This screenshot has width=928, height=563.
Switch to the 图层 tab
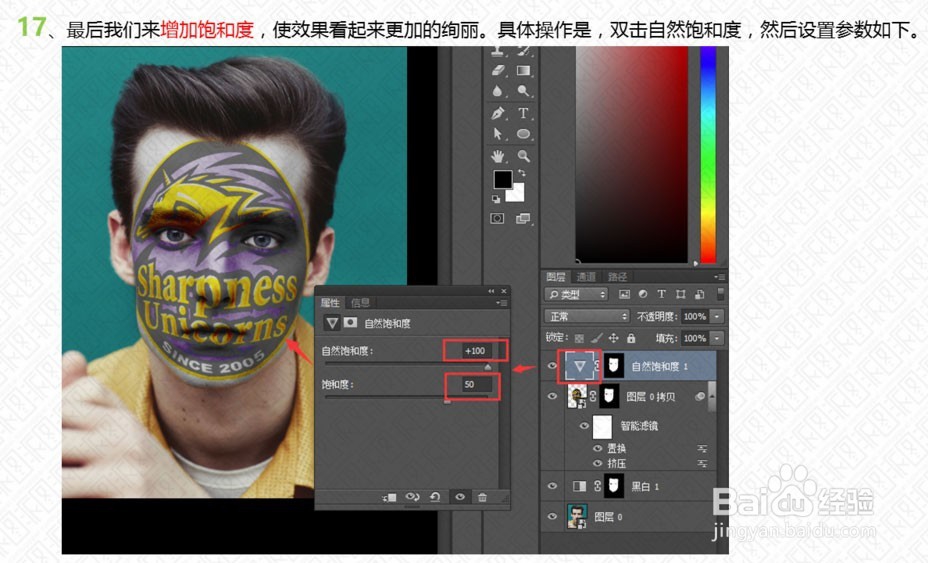[x=556, y=276]
